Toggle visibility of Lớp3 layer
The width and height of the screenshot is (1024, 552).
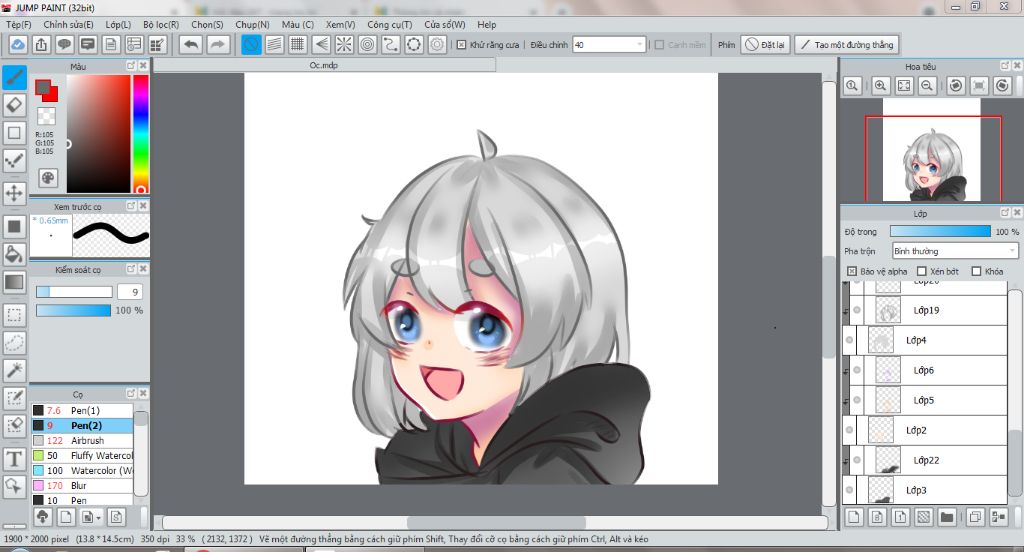849,490
